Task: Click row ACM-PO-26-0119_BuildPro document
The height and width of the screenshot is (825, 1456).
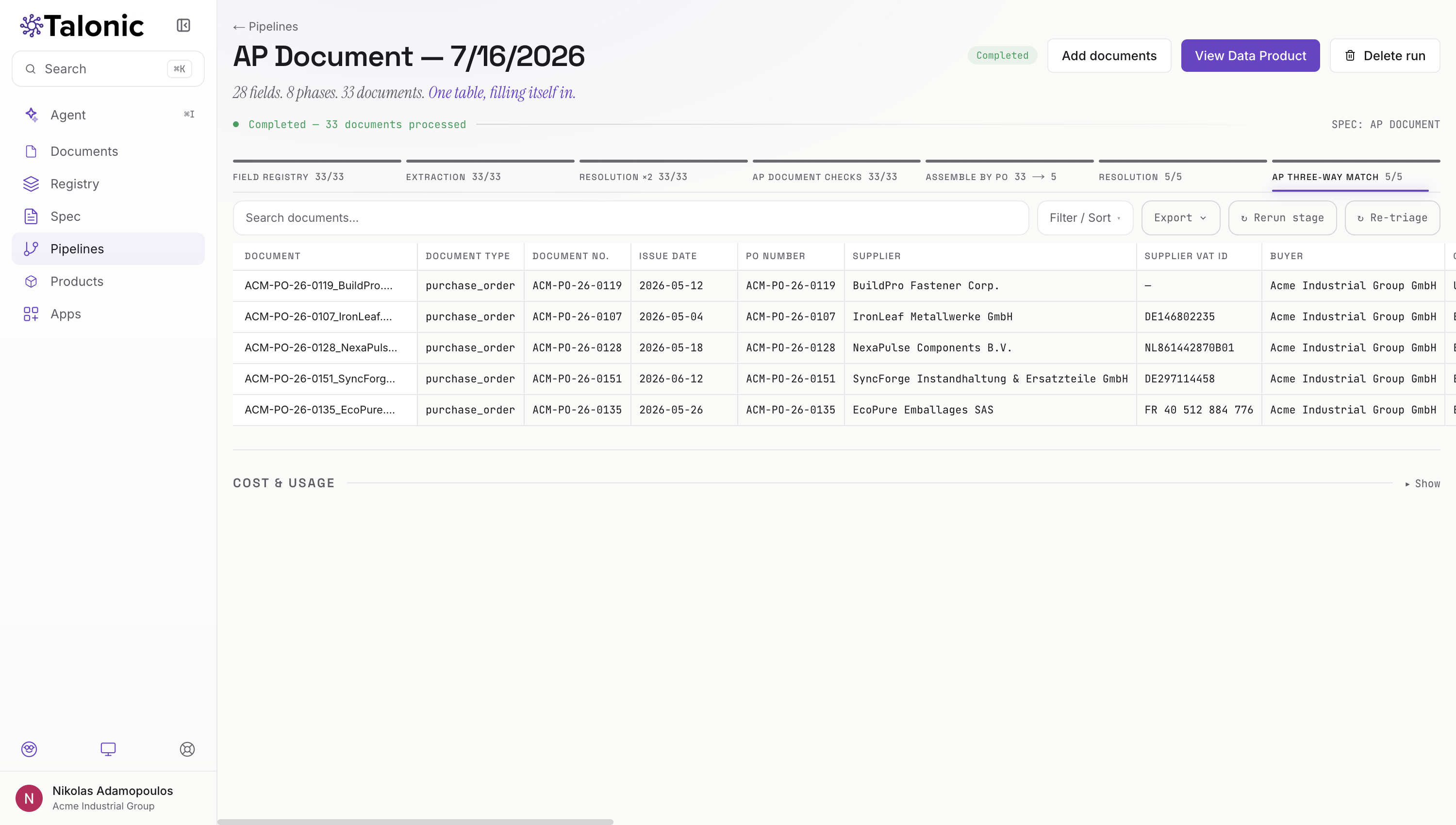Action: point(318,285)
